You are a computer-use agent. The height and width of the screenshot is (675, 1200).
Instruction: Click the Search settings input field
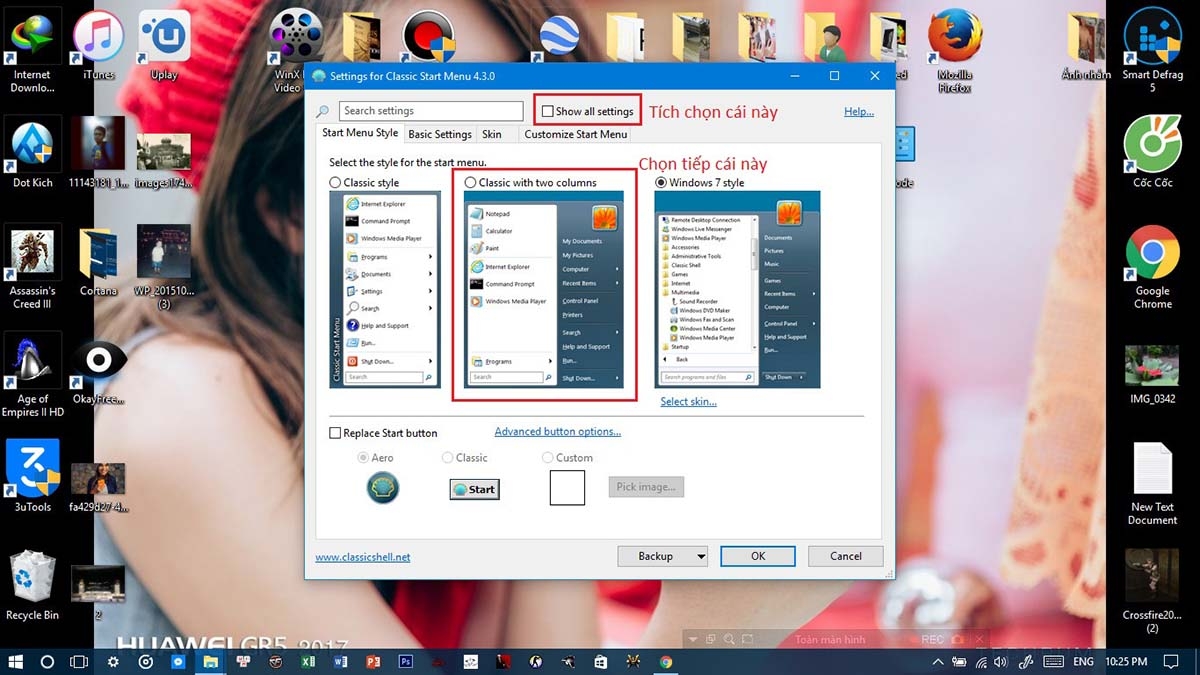431,111
